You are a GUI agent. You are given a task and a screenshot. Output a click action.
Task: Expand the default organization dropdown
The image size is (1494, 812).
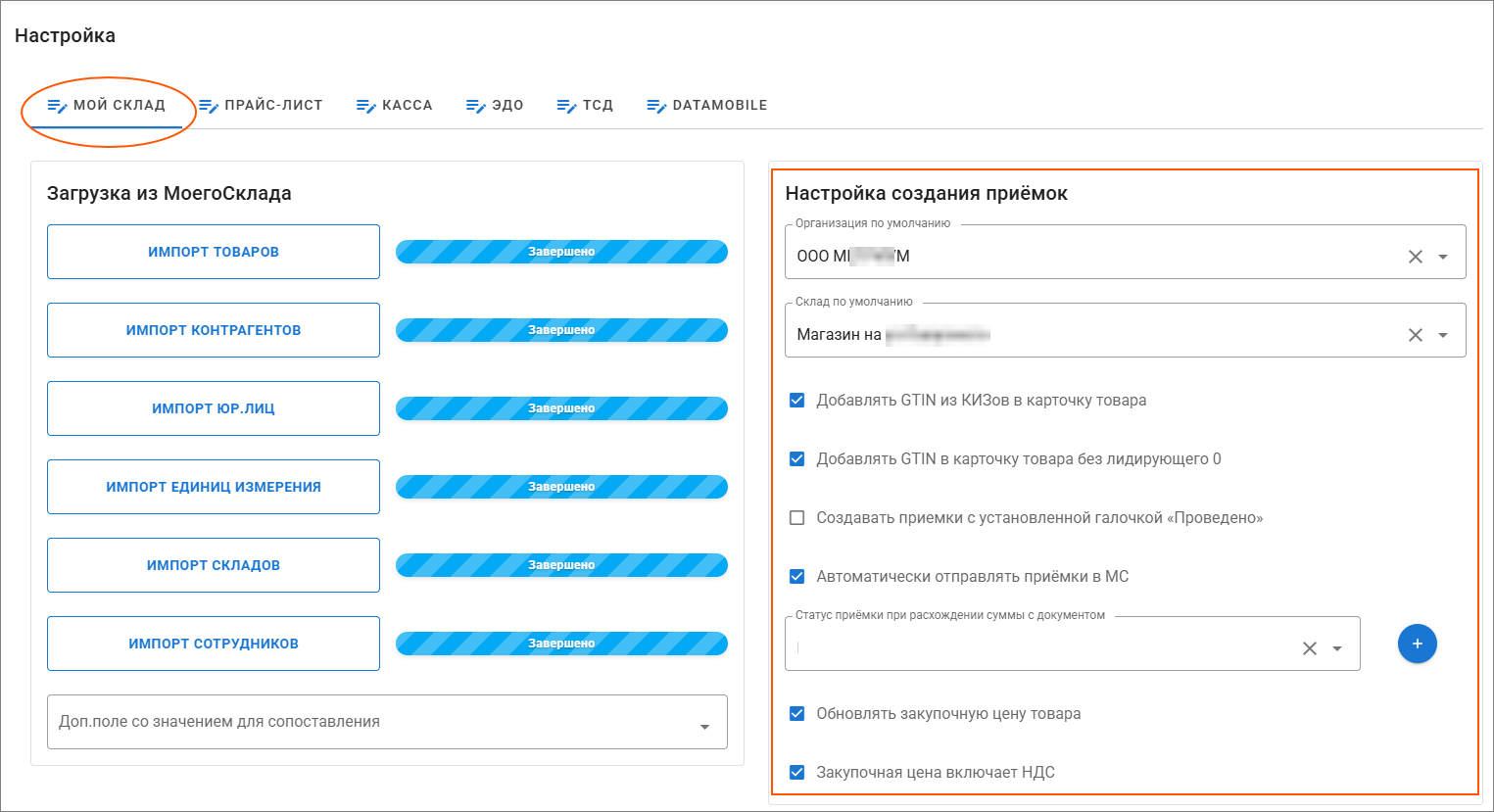click(x=1443, y=257)
